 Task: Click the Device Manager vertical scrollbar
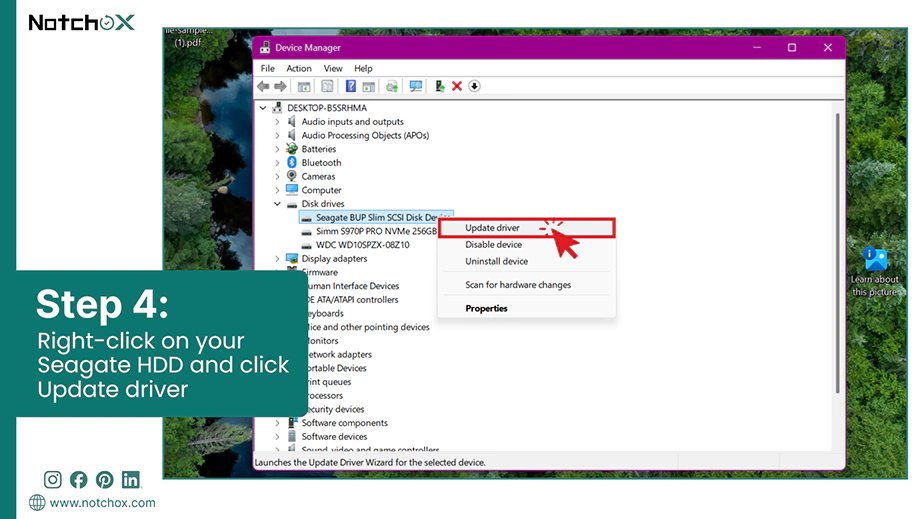837,253
